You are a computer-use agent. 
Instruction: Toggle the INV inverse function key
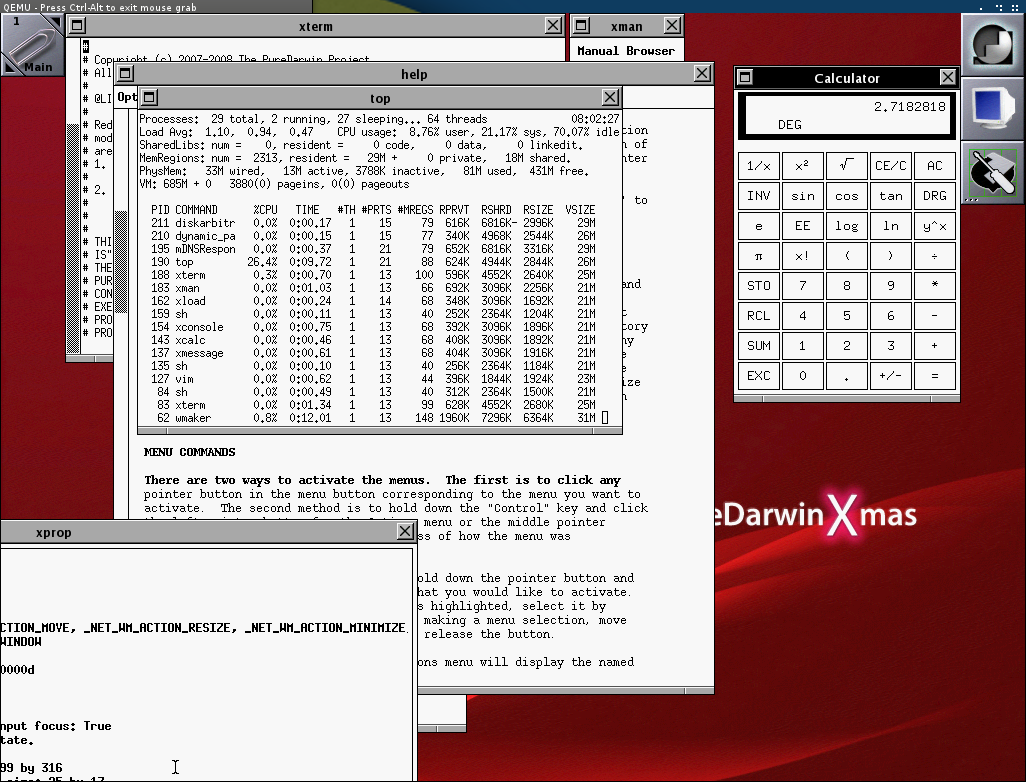(x=758, y=196)
